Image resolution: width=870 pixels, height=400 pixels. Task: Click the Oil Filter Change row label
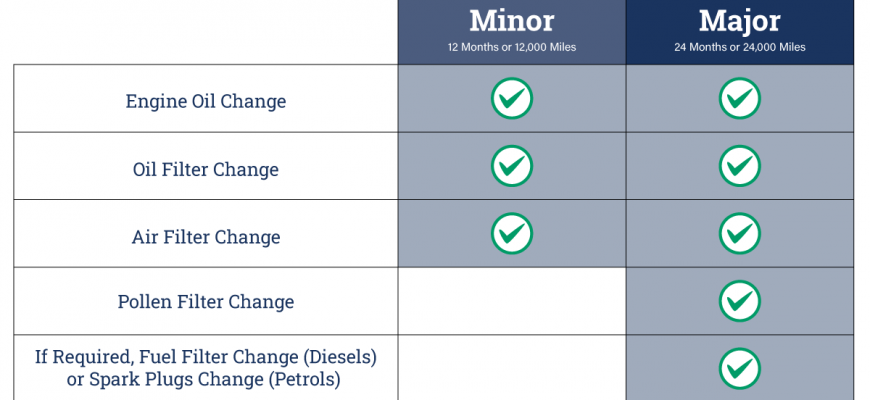pyautogui.click(x=206, y=169)
